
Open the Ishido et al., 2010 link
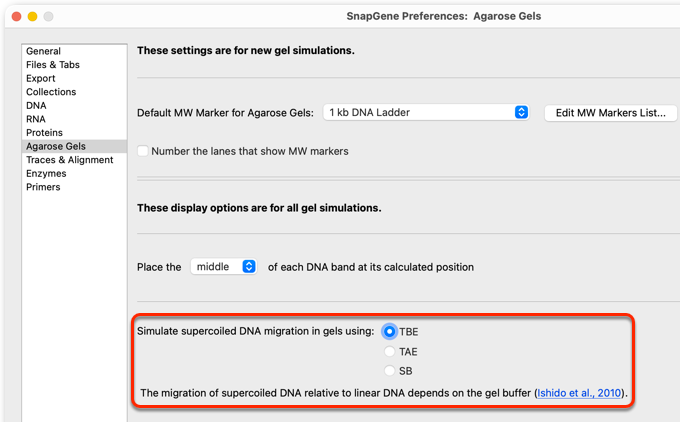[x=579, y=393]
